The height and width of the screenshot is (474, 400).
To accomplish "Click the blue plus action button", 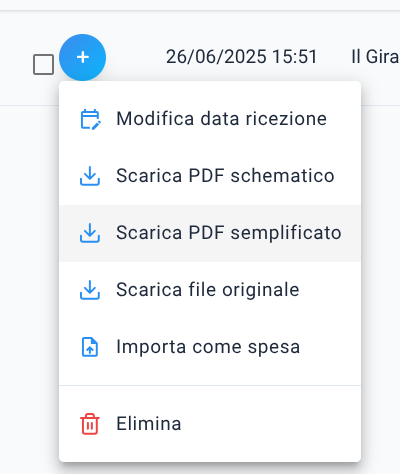I will click(x=83, y=57).
